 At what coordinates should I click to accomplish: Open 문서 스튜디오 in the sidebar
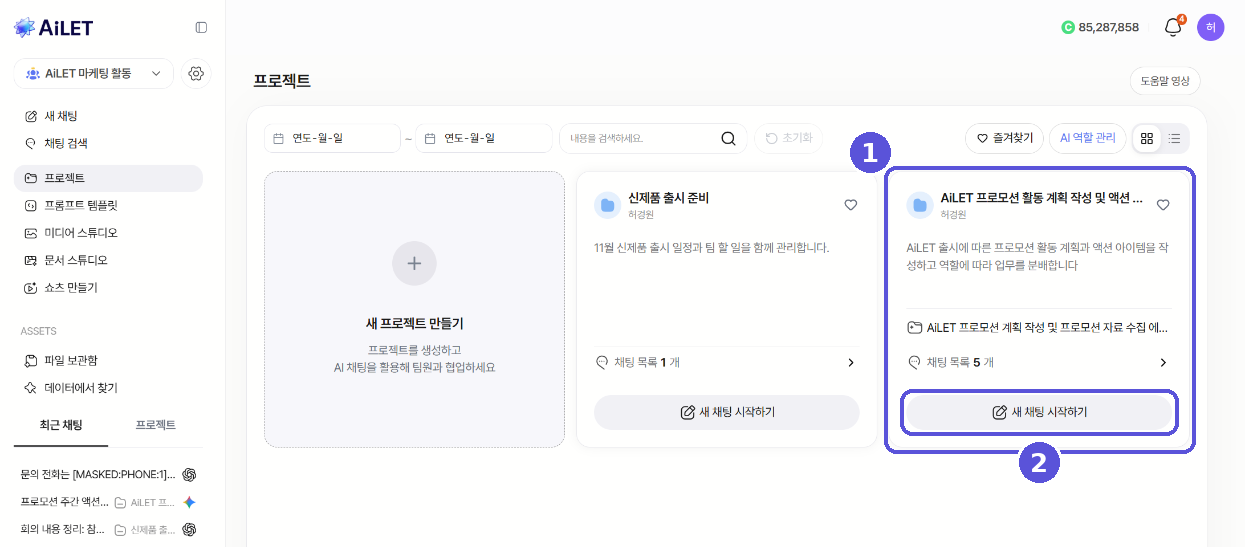tap(108, 260)
